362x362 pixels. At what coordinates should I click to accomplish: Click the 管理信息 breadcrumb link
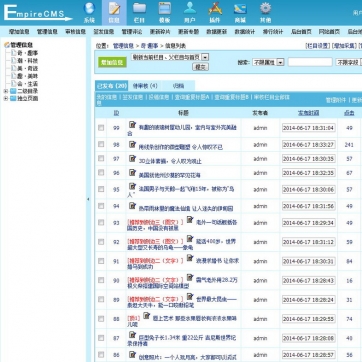[123, 46]
